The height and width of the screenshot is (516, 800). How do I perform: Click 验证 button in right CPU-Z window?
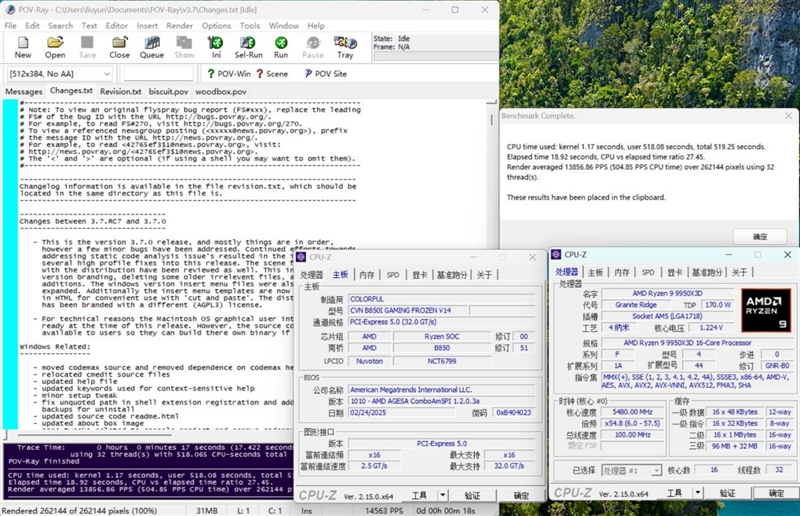click(727, 493)
